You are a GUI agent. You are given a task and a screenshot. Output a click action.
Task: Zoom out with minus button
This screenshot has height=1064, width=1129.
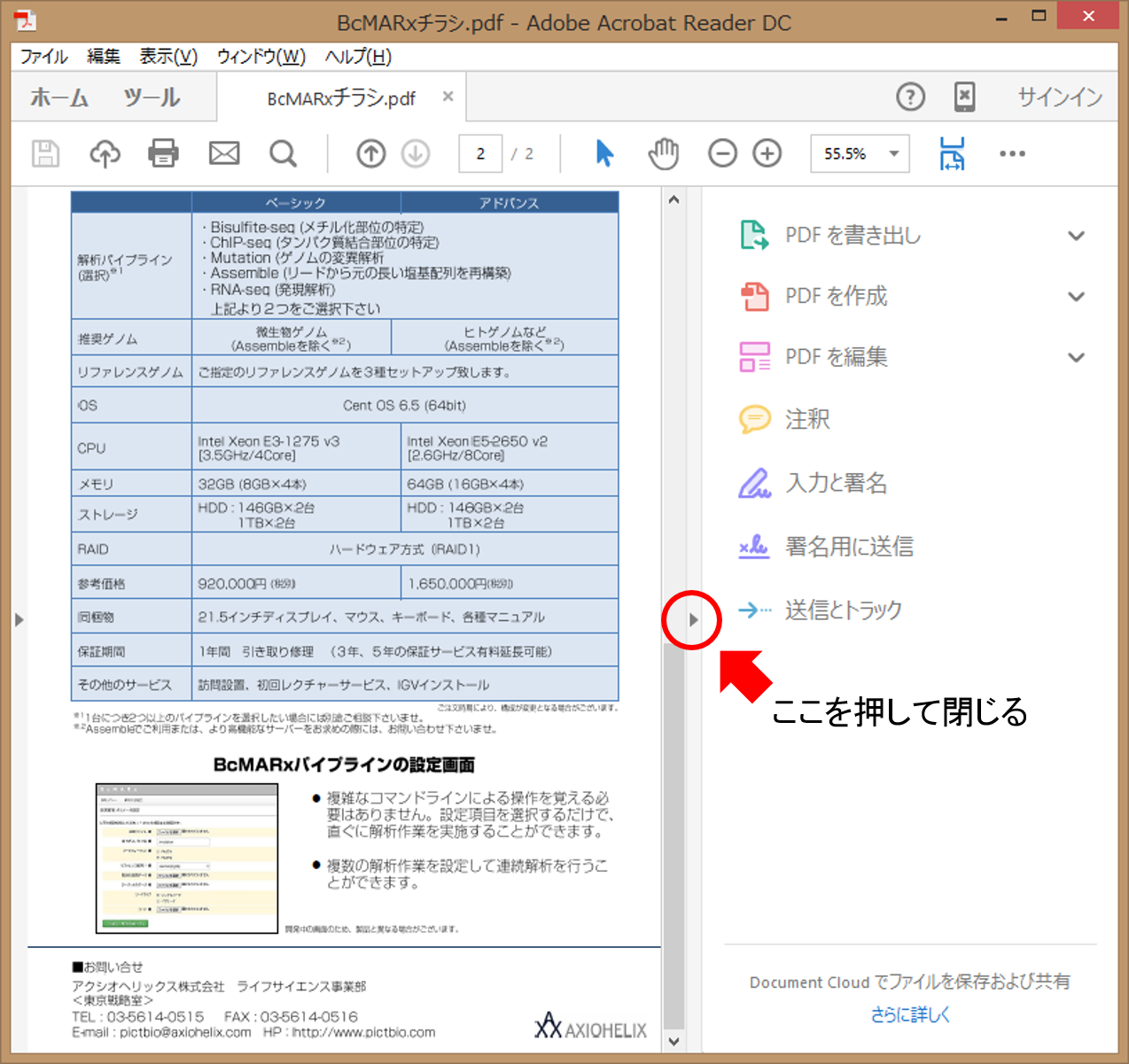coord(722,154)
